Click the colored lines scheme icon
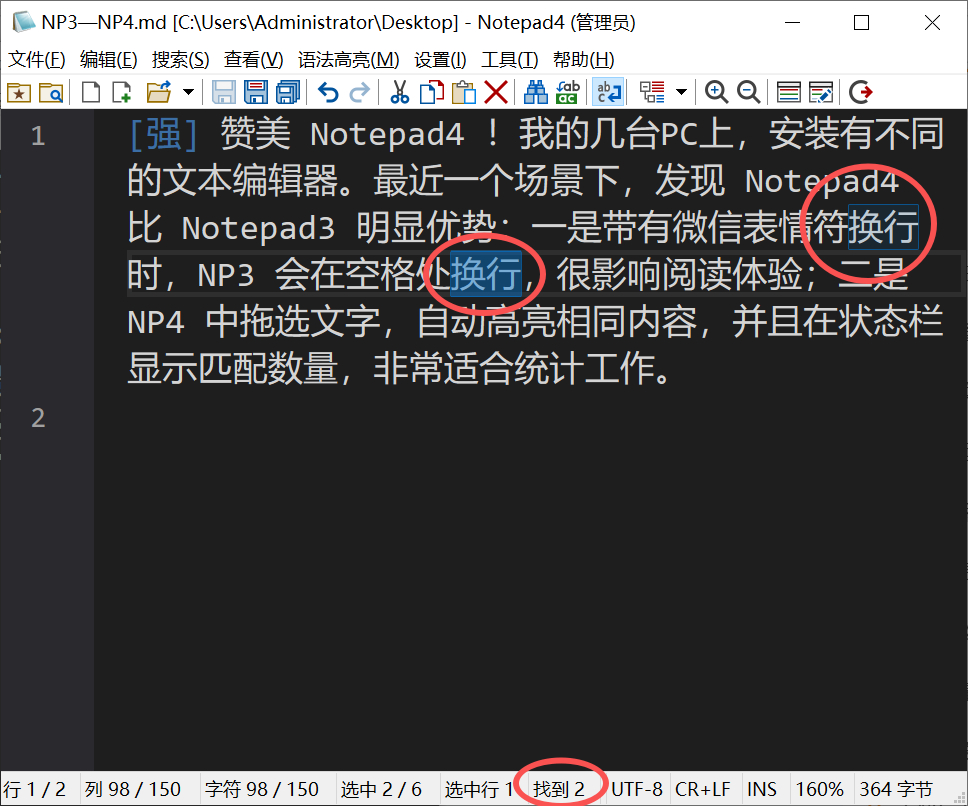The image size is (968, 806). [x=788, y=93]
